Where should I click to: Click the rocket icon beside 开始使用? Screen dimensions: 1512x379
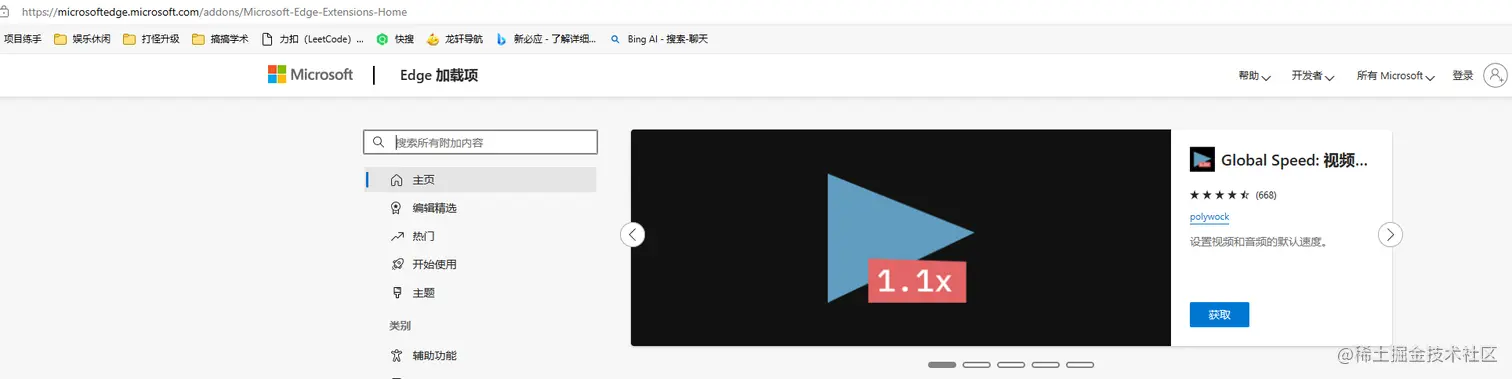click(x=396, y=264)
